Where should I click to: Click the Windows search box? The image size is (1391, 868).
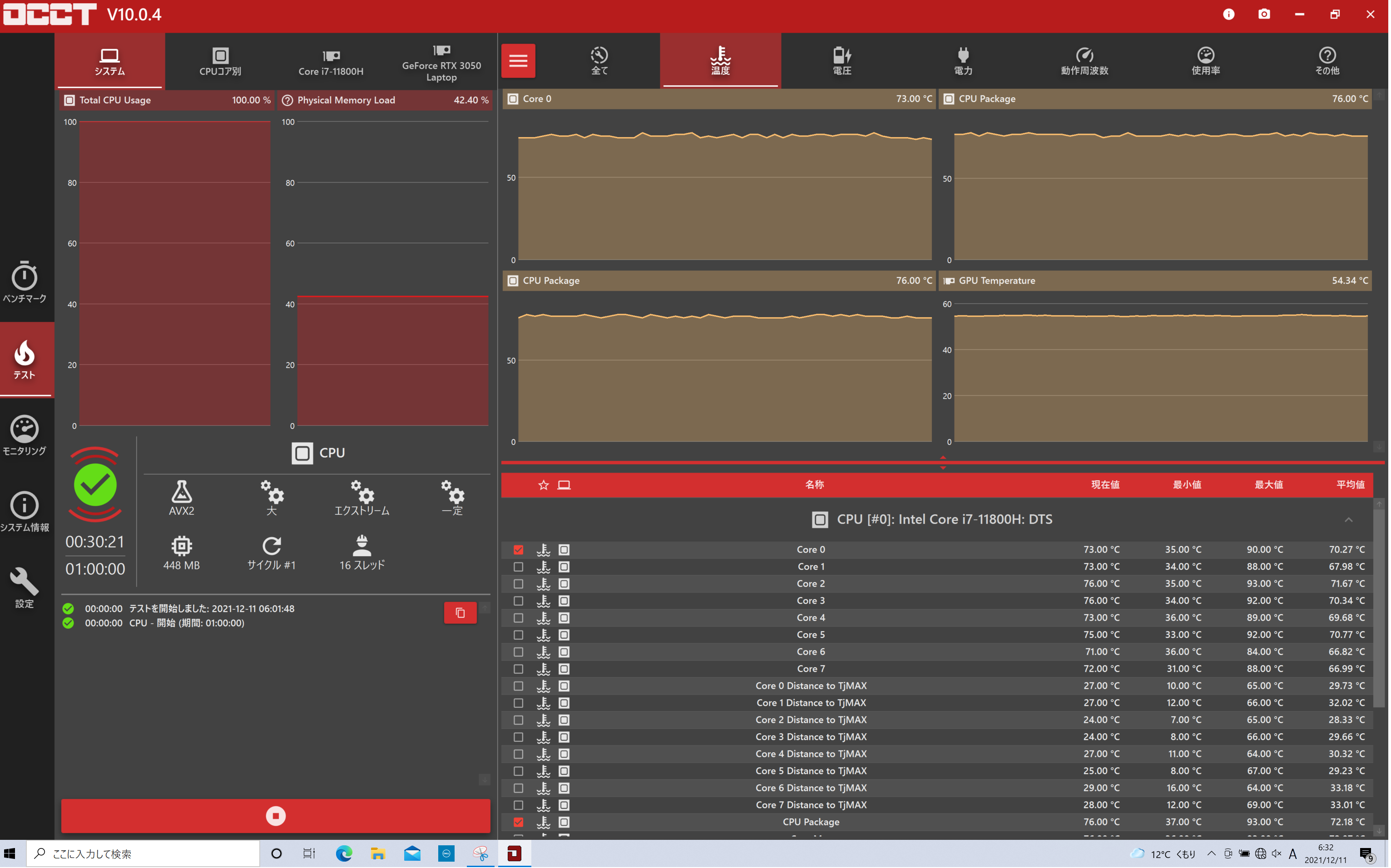(144, 853)
